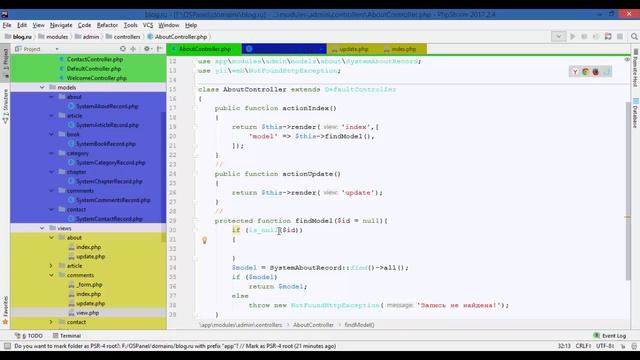Viewport: 640px width, 360px height.
Task: Click the listen for debug connections icon
Action: (x=608, y=37)
